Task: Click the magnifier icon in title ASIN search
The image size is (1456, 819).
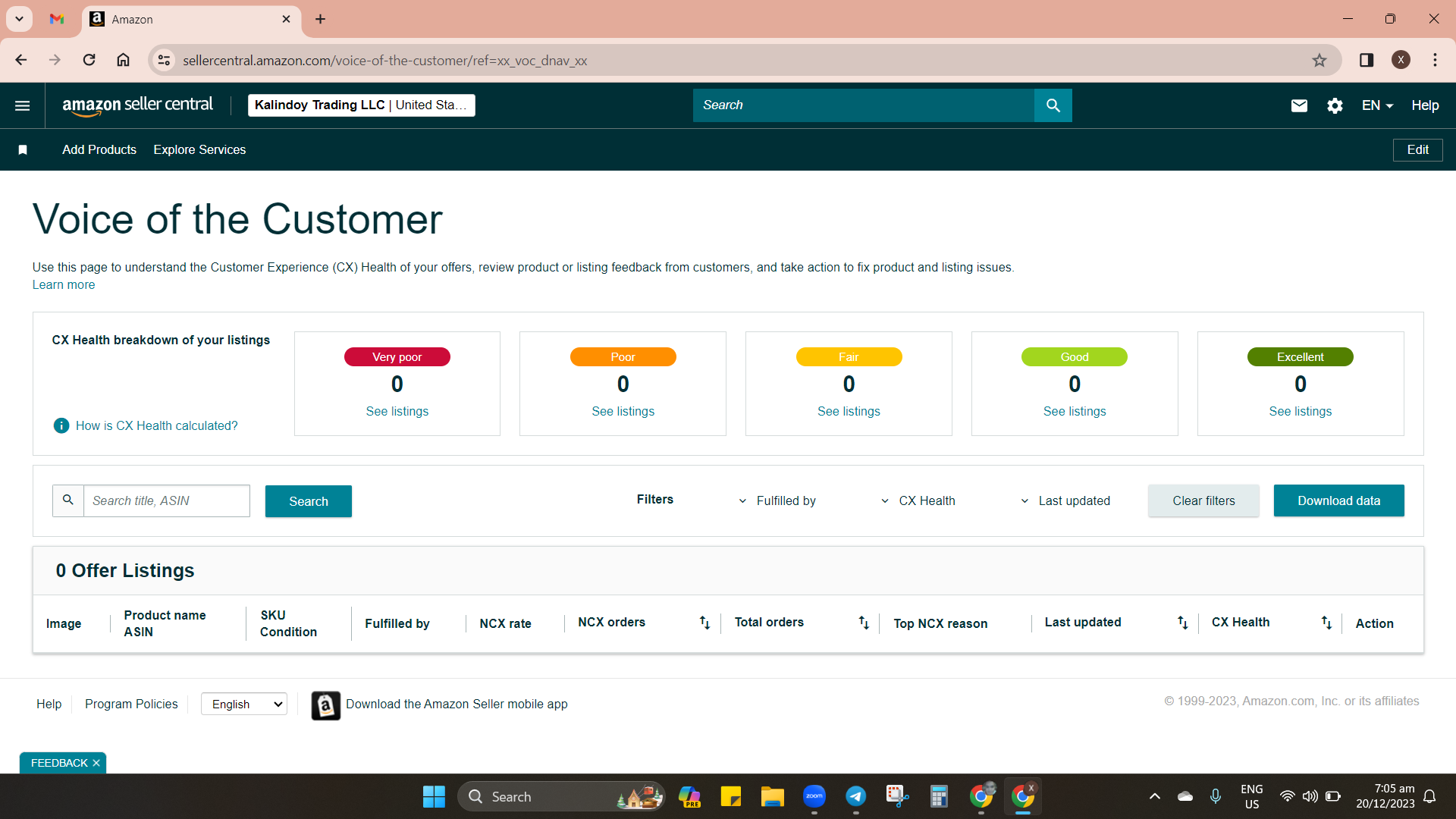Action: (68, 500)
